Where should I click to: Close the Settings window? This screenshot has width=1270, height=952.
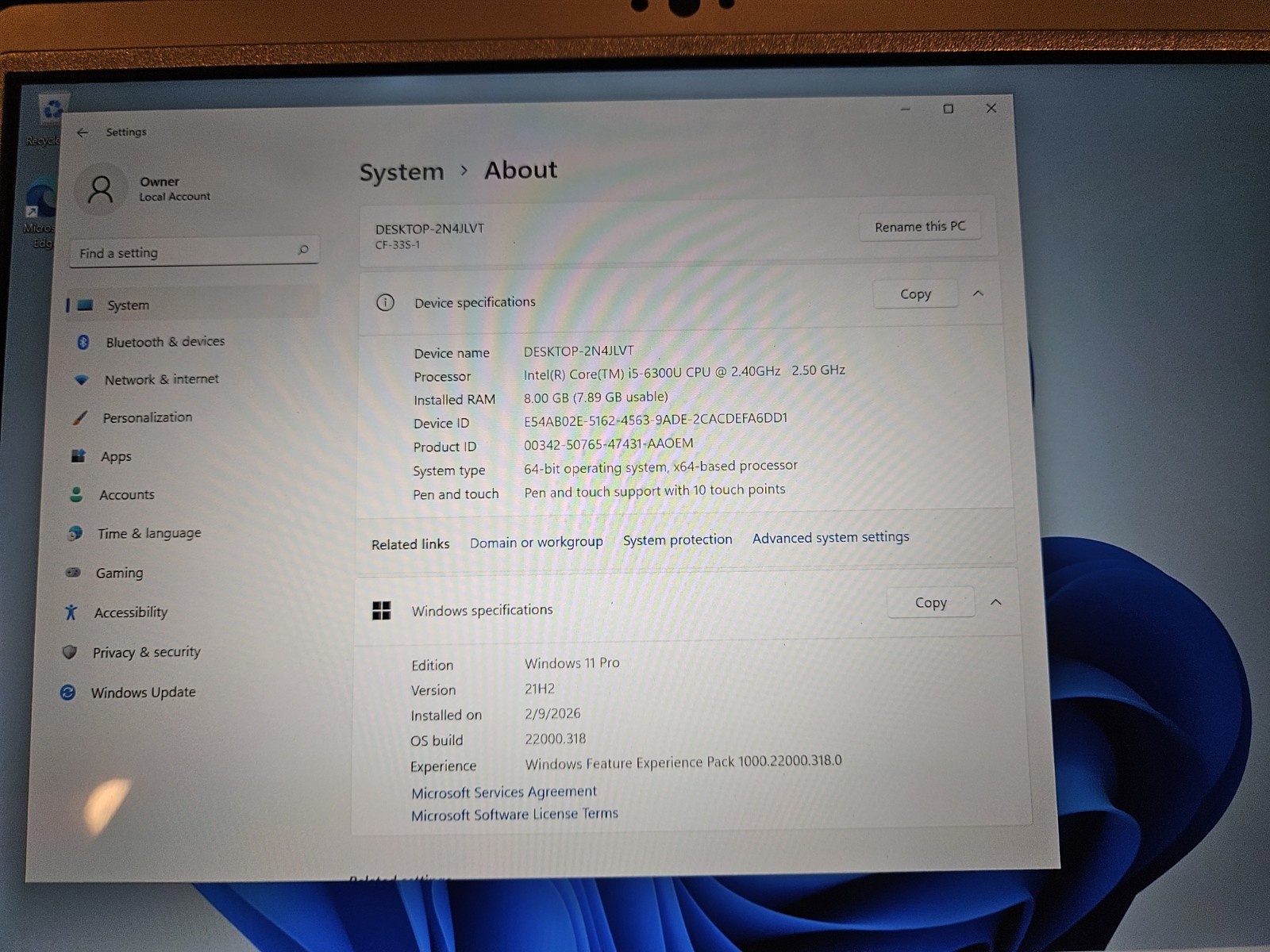[991, 108]
